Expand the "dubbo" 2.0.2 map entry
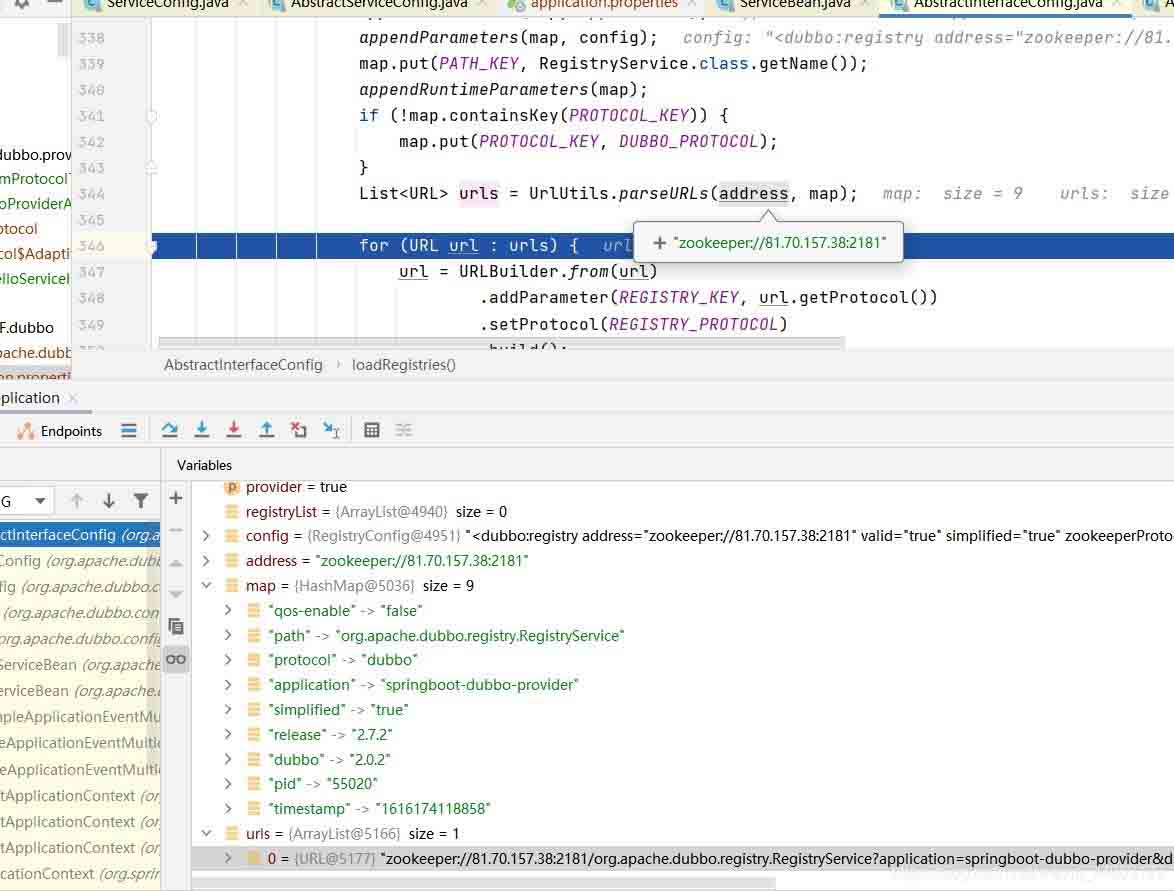Image resolution: width=1174 pixels, height=891 pixels. coord(228,759)
